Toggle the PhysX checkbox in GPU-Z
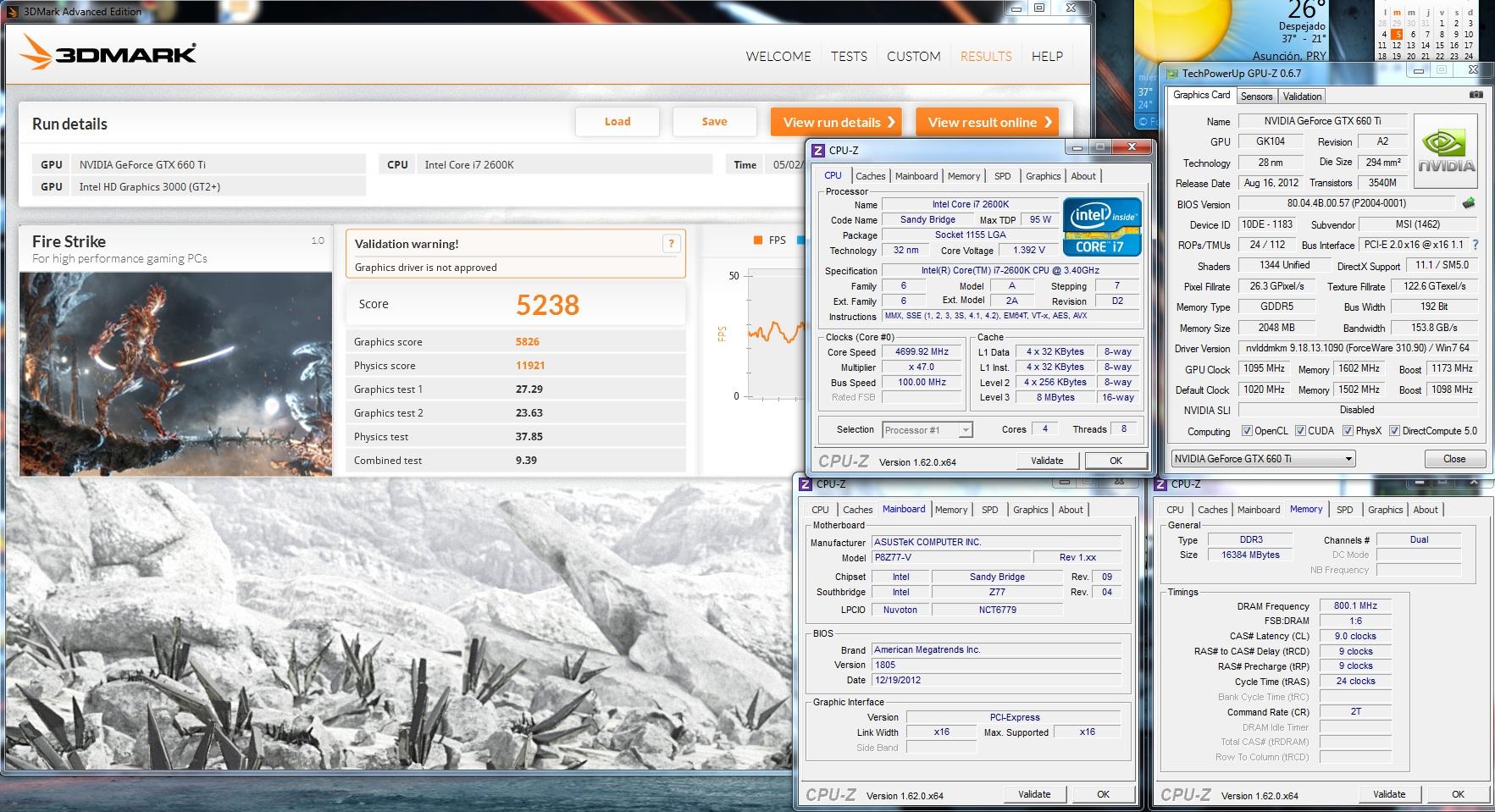 [1348, 431]
